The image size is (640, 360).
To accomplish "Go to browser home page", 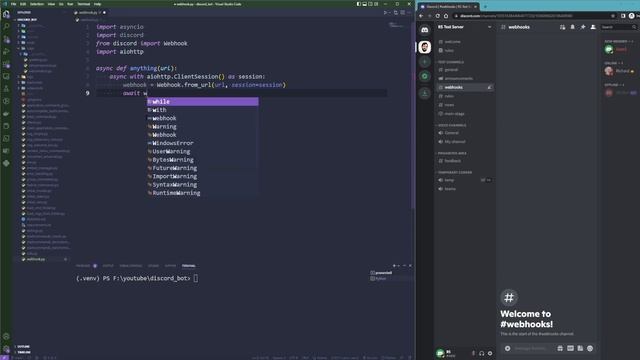I will coord(446,16).
